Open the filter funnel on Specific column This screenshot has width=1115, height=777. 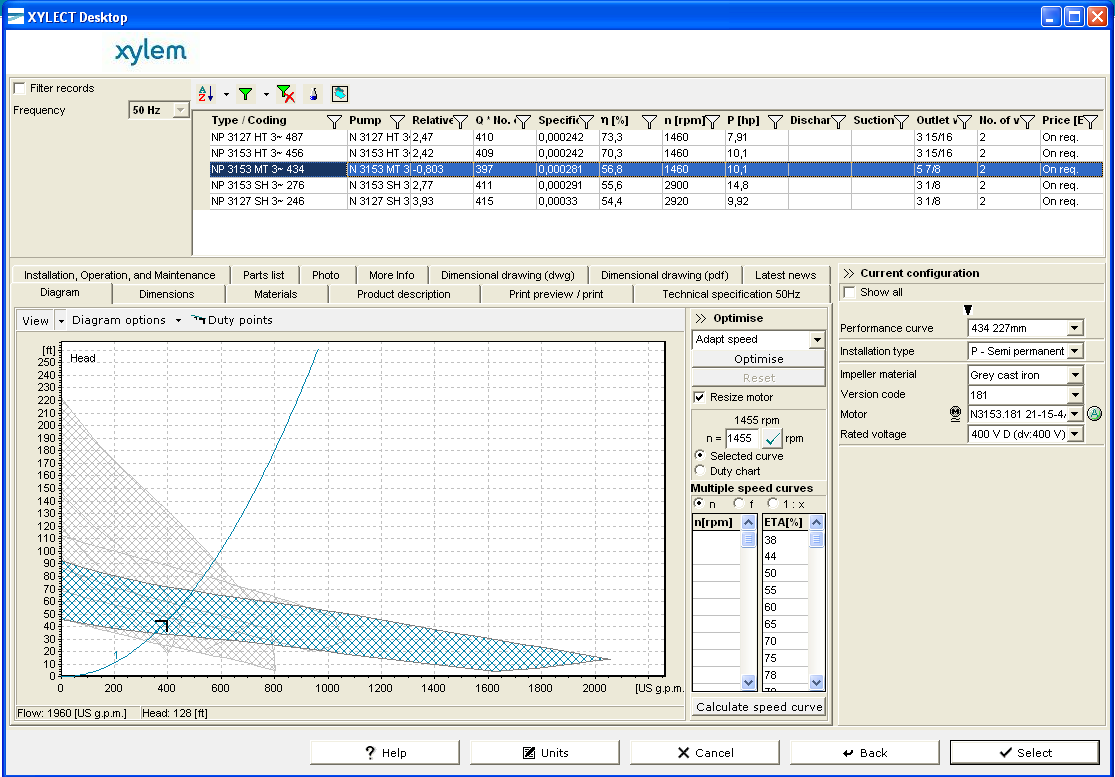click(x=586, y=122)
